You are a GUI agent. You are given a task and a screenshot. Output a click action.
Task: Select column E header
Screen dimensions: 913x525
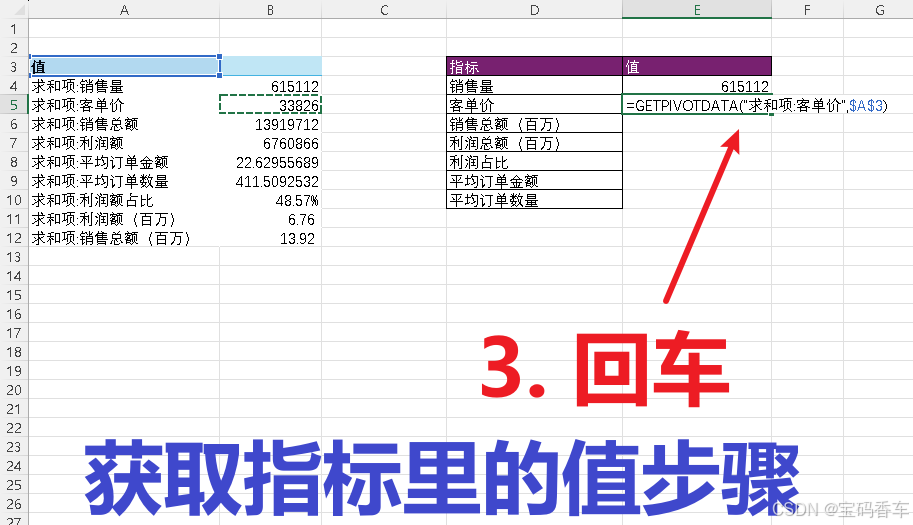coord(696,9)
